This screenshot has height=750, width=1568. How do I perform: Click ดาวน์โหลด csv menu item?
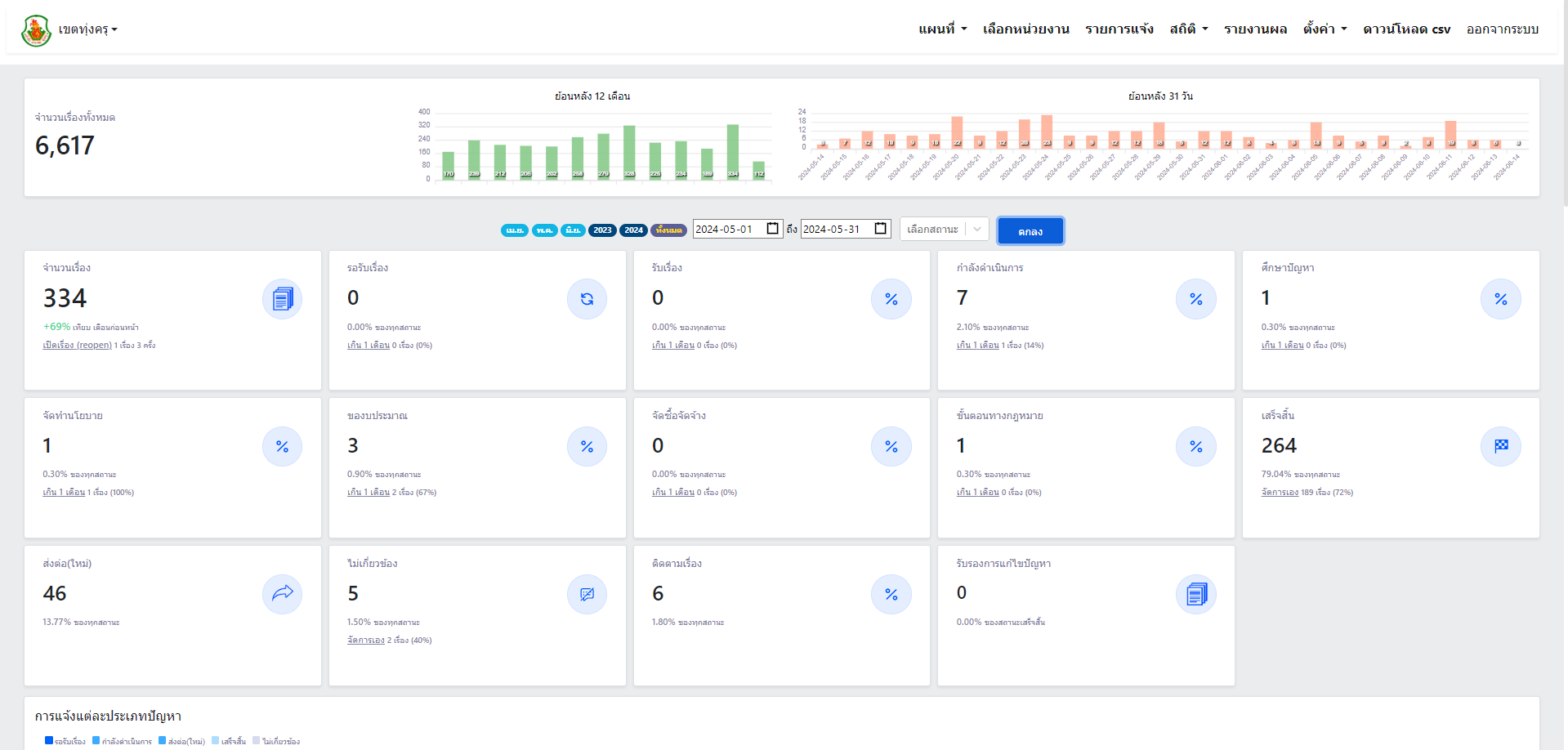pyautogui.click(x=1406, y=29)
